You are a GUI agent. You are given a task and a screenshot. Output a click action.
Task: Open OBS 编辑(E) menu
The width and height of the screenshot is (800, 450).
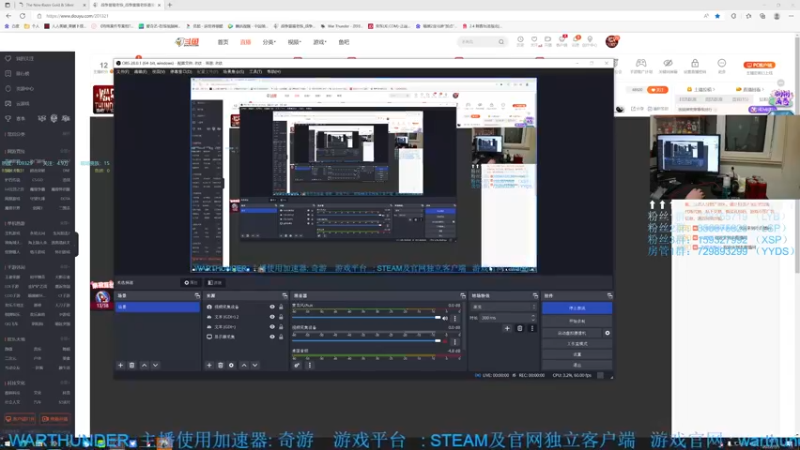[x=140, y=72]
